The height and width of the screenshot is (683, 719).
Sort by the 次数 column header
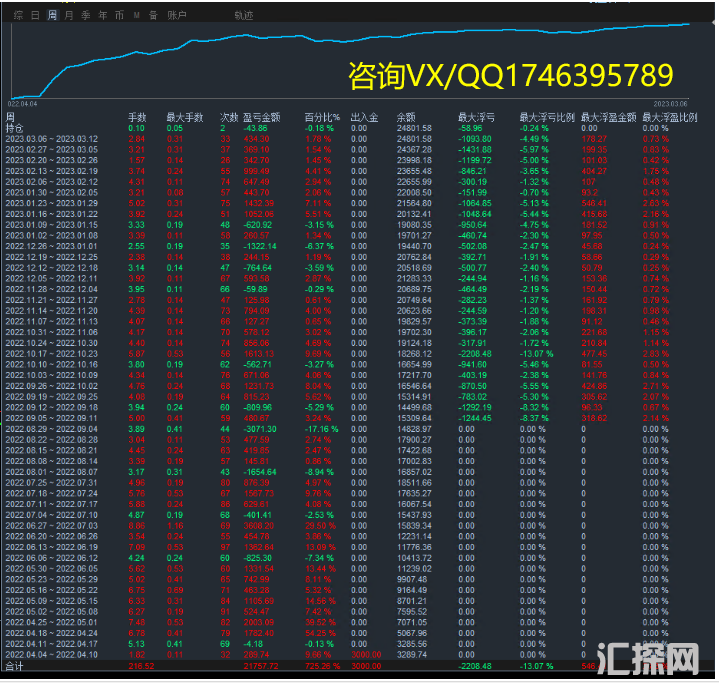click(228, 118)
